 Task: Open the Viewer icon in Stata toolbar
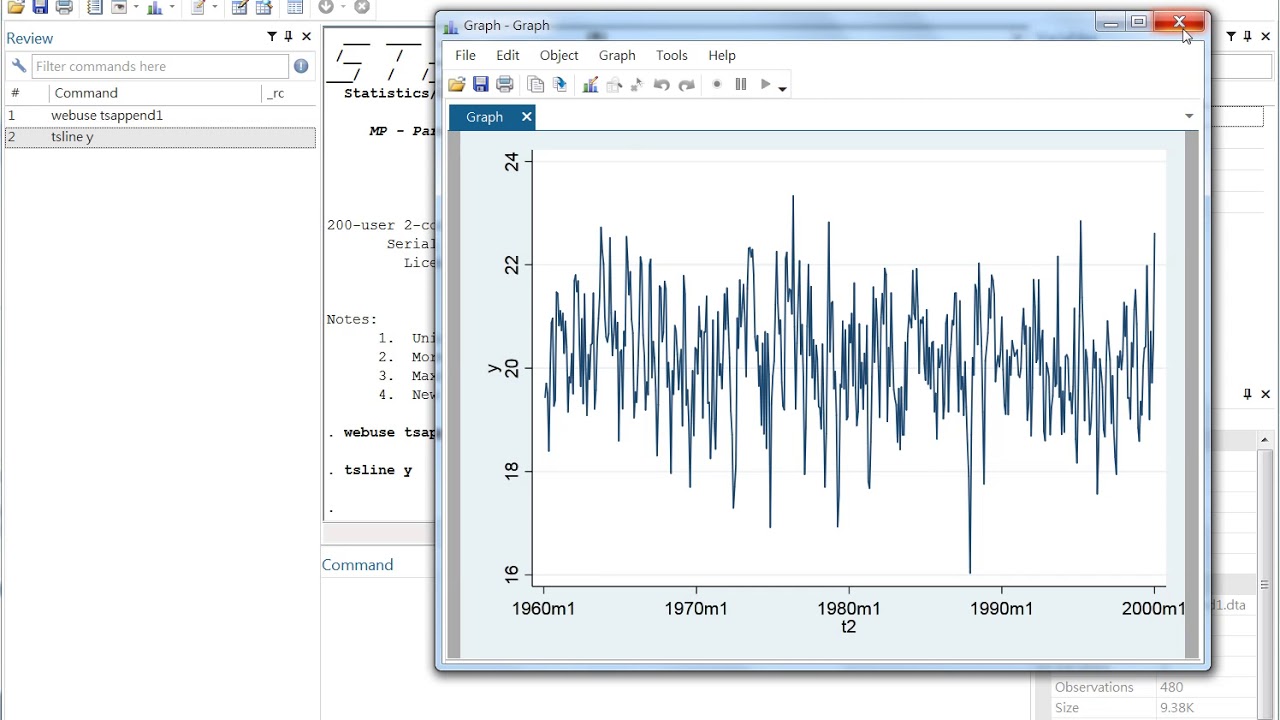pos(119,7)
